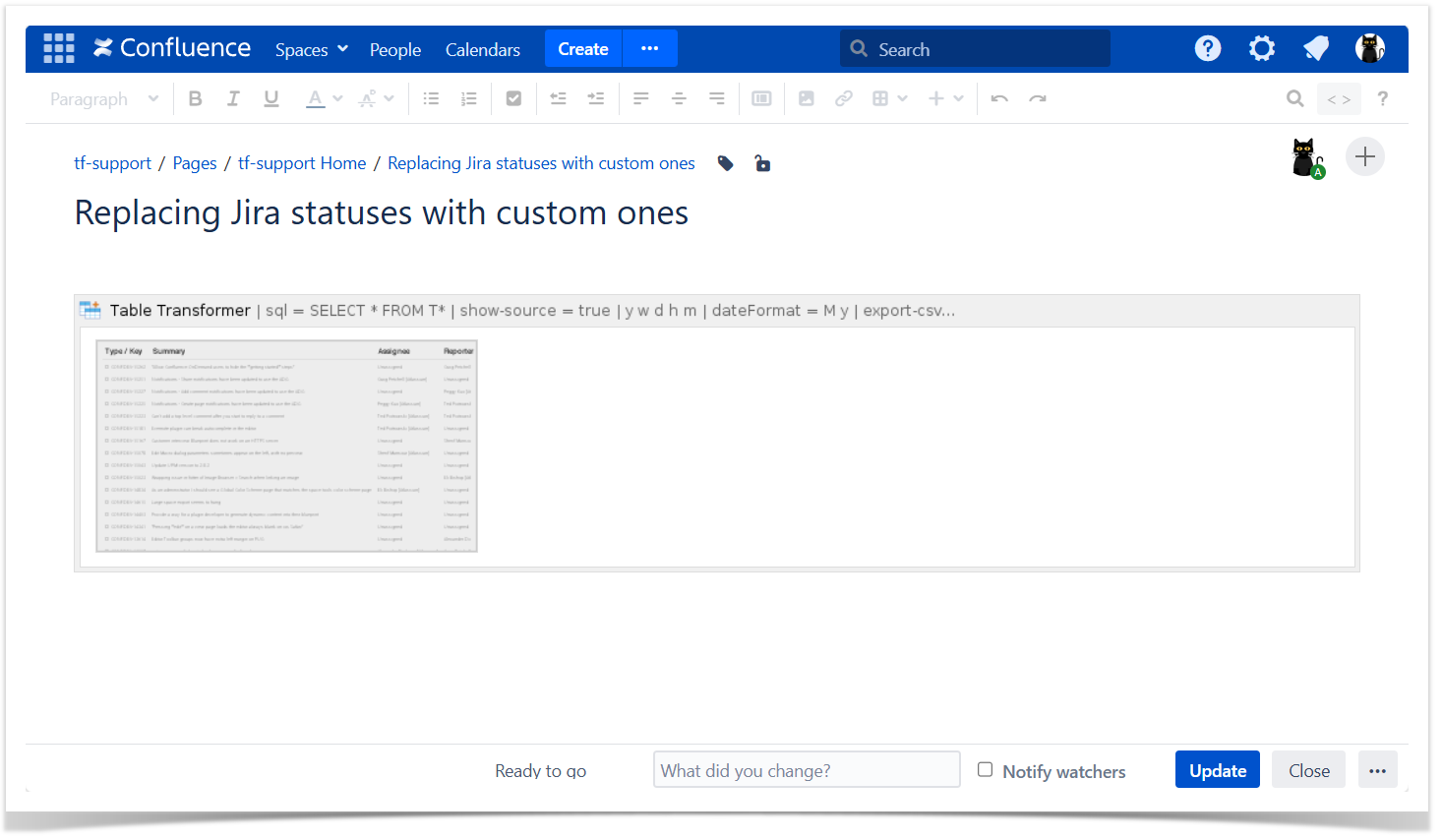Open the People menu item

coord(394,49)
